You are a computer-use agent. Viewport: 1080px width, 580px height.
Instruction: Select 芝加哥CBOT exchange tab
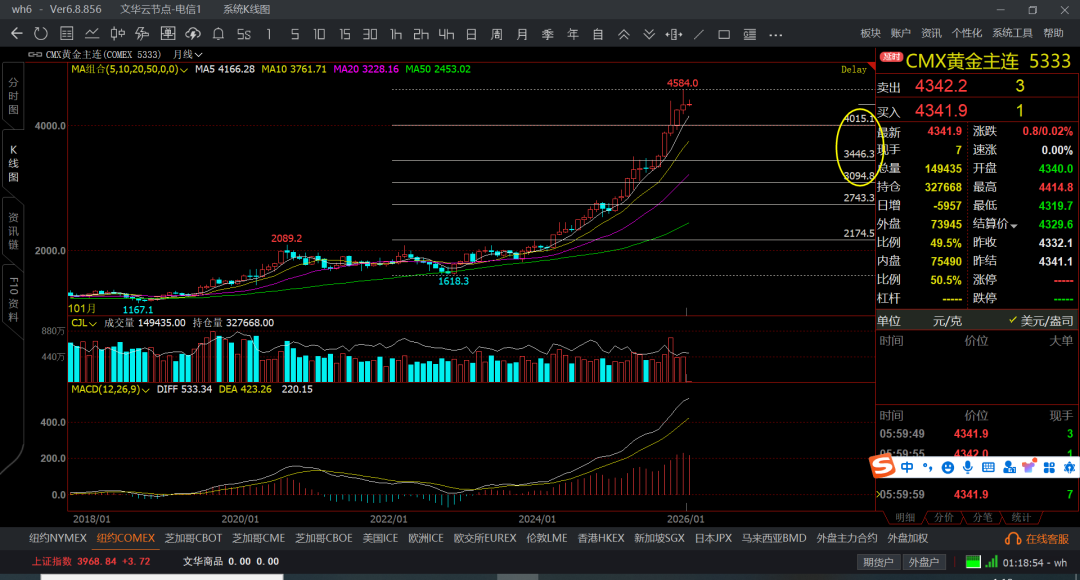[x=193, y=538]
